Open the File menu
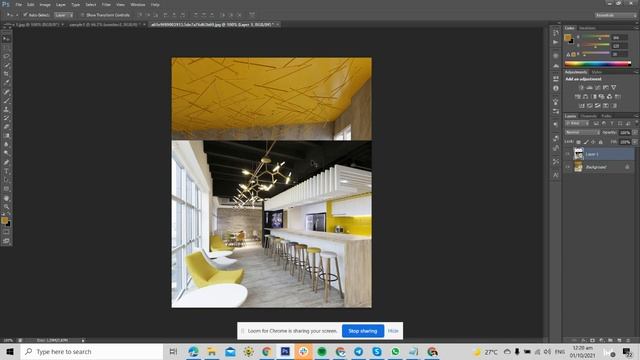Image resolution: width=640 pixels, height=360 pixels. pos(19,4)
